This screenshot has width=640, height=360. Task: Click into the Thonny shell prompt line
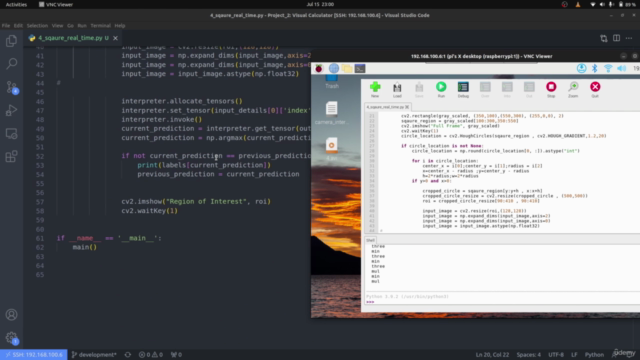point(503,302)
